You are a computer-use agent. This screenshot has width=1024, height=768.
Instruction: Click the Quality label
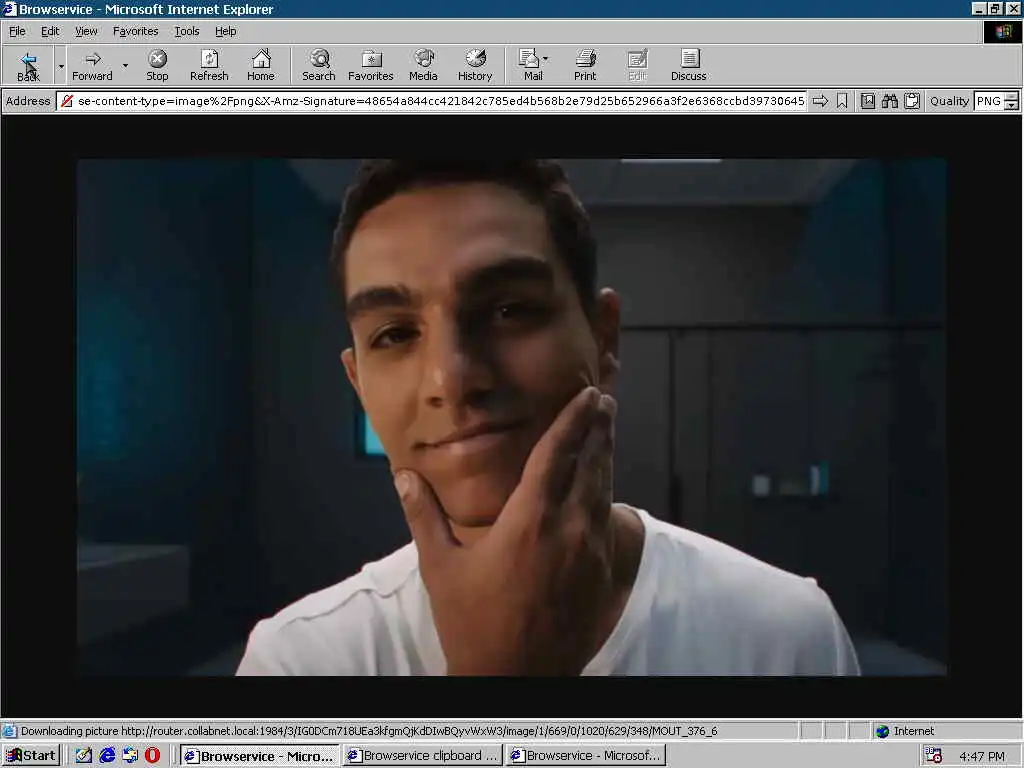click(949, 101)
